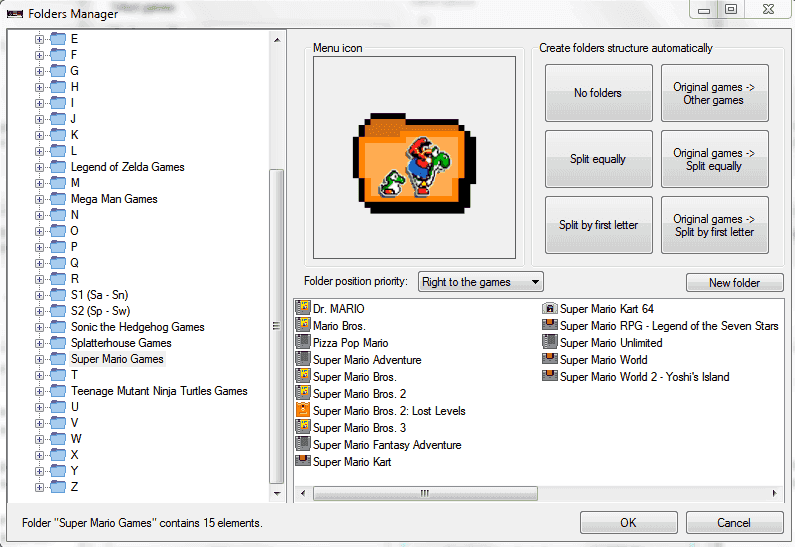Screen dimensions: 795x547
Task: Open the Folder position priority dropdown
Action: coord(480,282)
